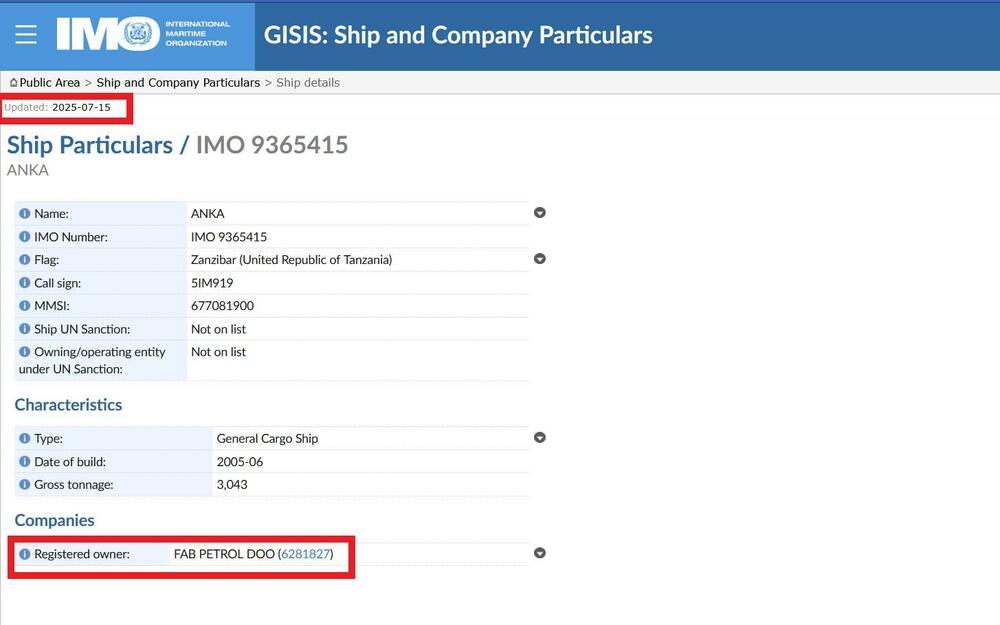Click the info icon beside Registered owner
Image resolution: width=1000 pixels, height=625 pixels.
[25, 554]
